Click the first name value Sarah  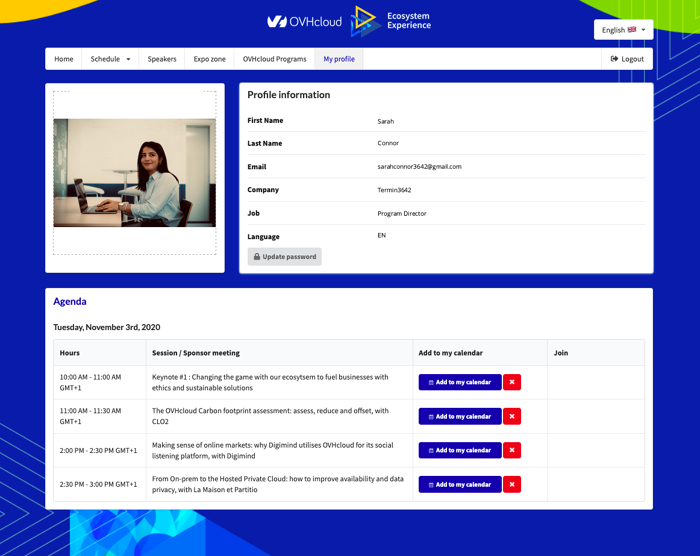click(x=386, y=121)
